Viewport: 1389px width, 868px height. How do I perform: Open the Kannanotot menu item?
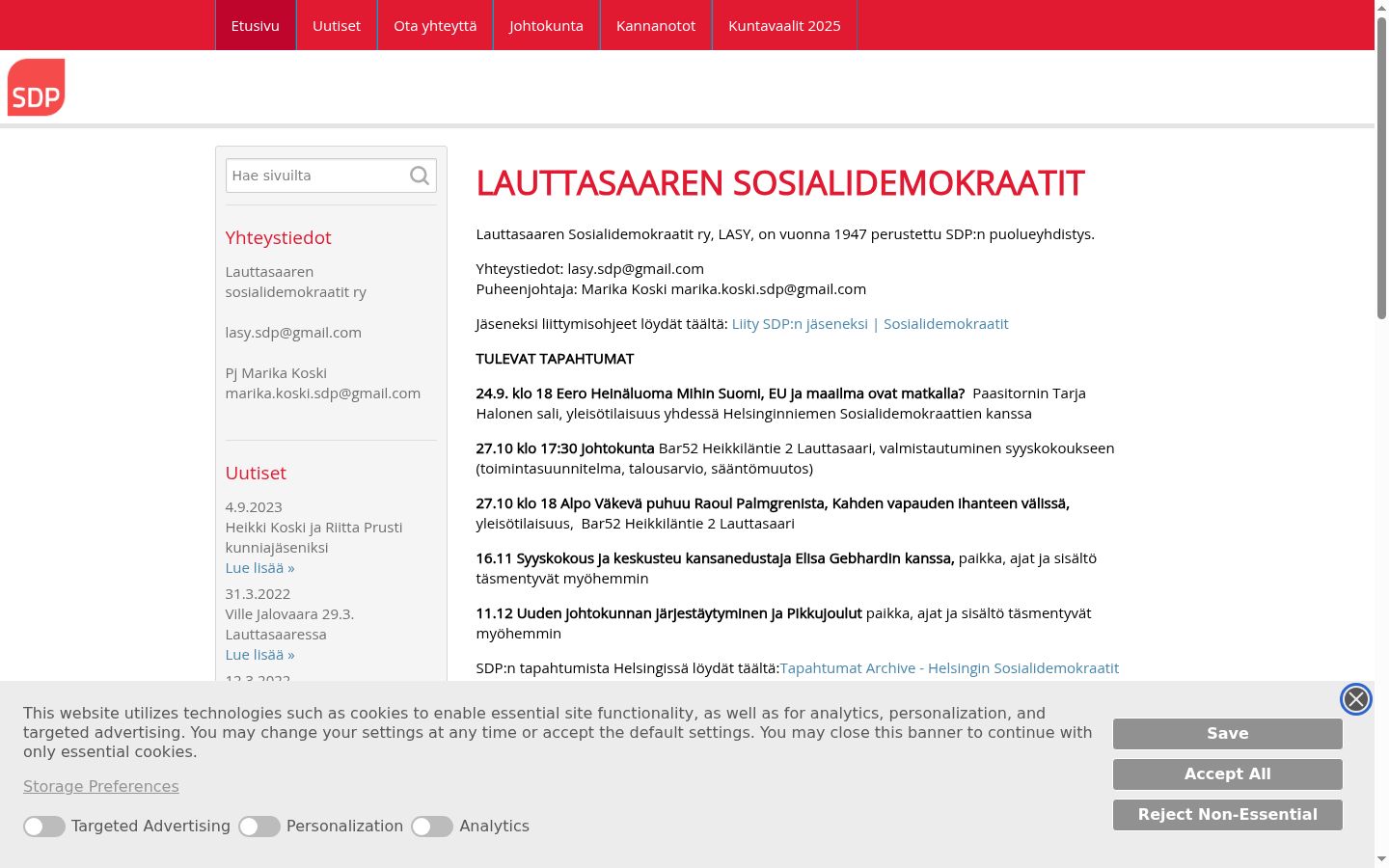656,25
